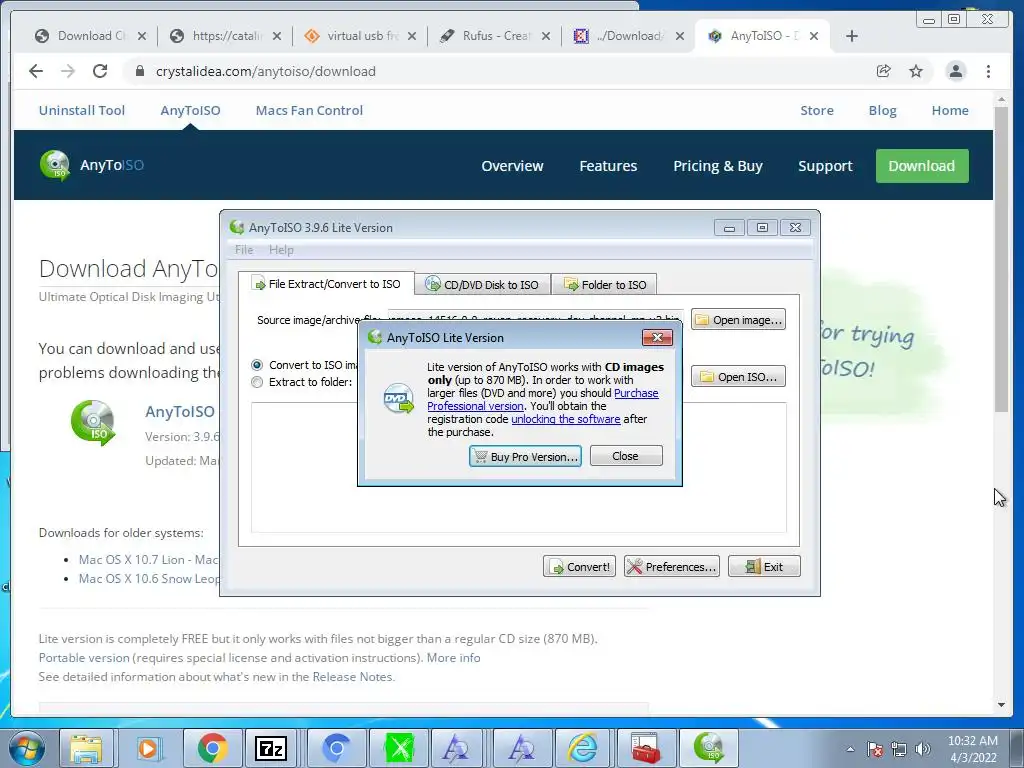The width and height of the screenshot is (1024, 768).
Task: Click the Open image button
Action: point(738,320)
